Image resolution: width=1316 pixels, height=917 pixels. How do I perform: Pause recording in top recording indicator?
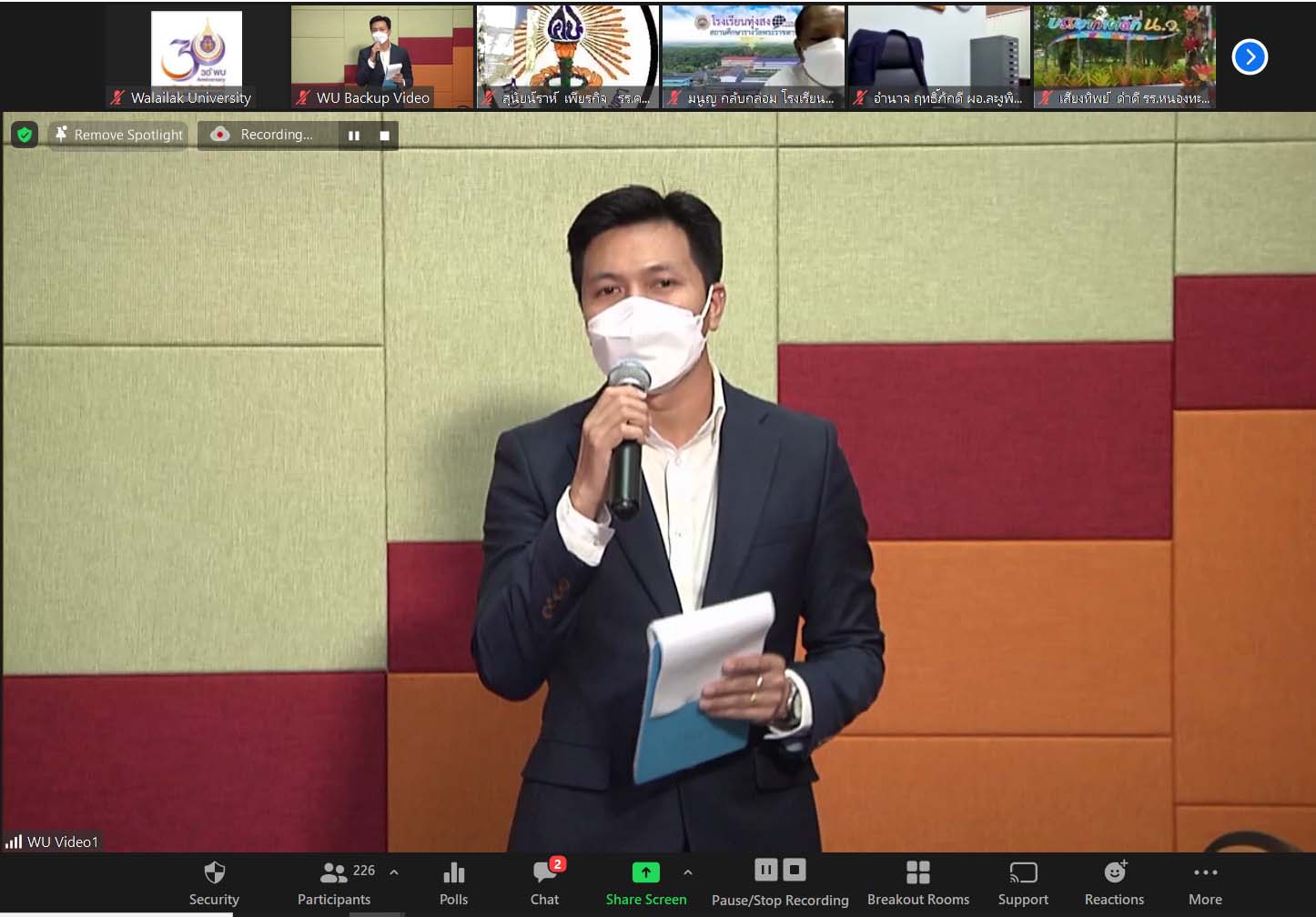tap(354, 136)
